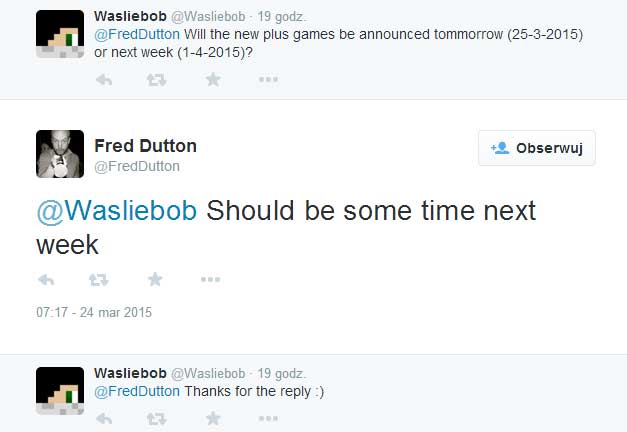Image resolution: width=627 pixels, height=432 pixels.
Task: Expand more actions on the thanks tweet
Action: pos(266,420)
